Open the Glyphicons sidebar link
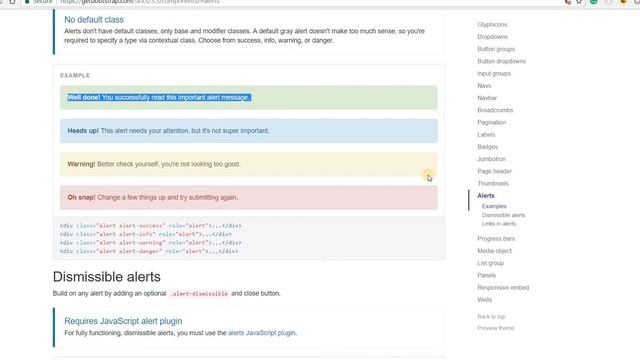640x360 pixels. (492, 24)
